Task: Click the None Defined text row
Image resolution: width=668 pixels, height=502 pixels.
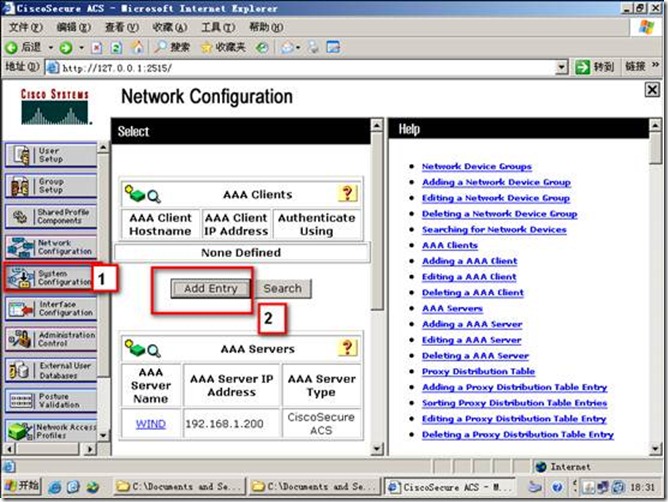Action: pos(241,252)
